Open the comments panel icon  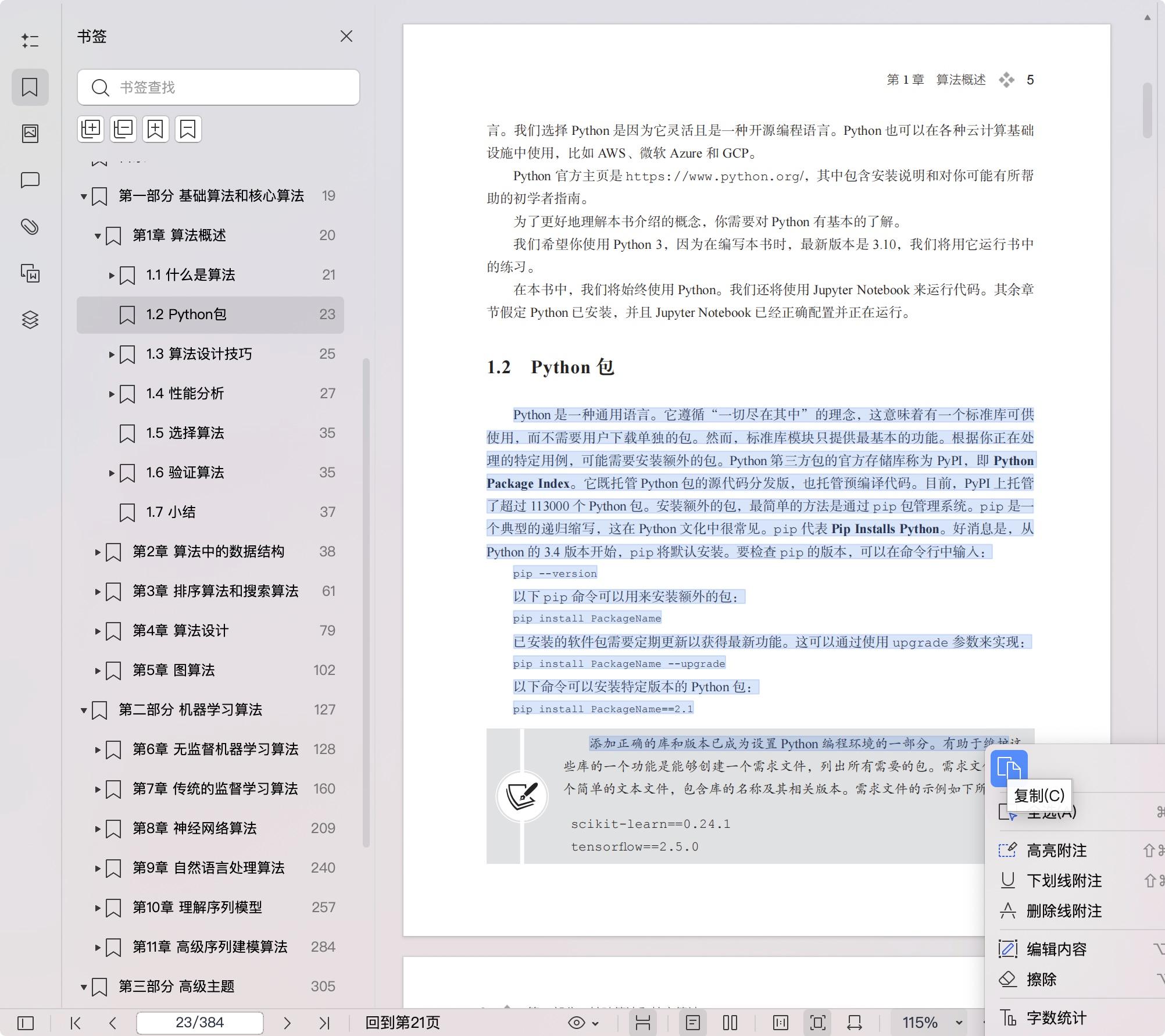[30, 180]
